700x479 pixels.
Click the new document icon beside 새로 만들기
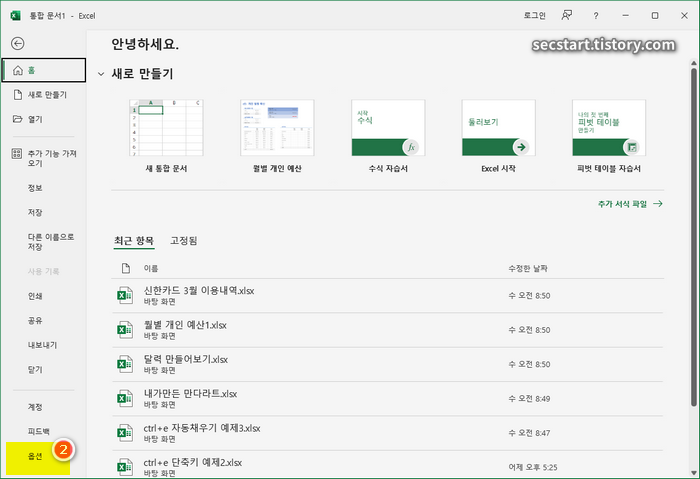point(17,95)
